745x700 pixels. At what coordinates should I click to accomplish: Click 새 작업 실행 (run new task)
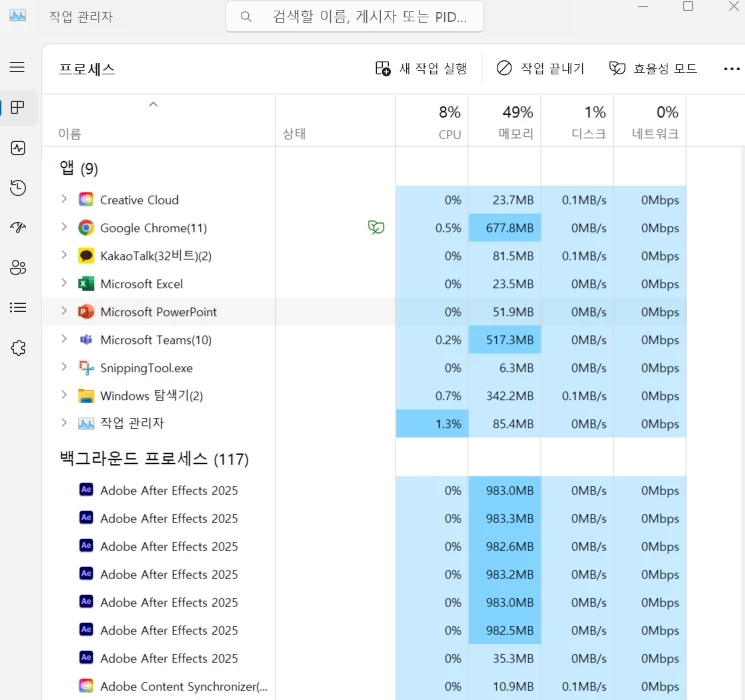tap(421, 68)
